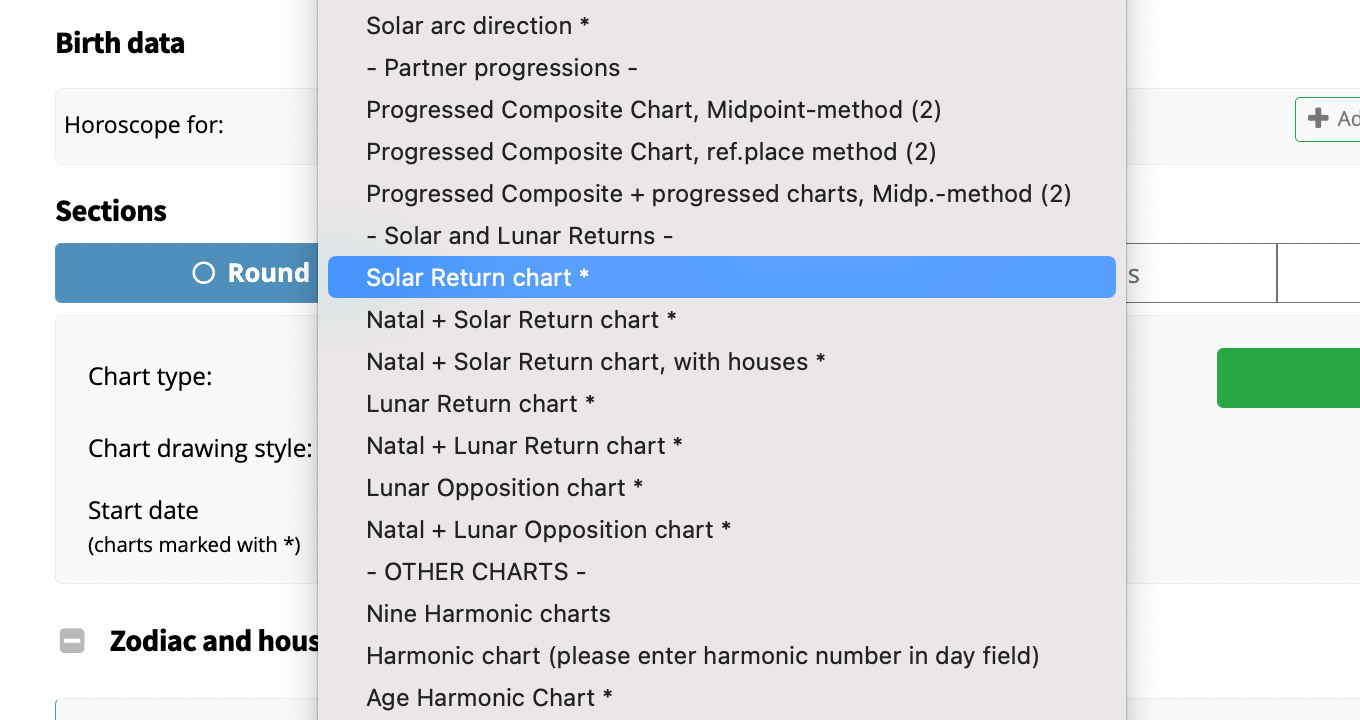
Task: Choose Natal + Lunar Opposition chart
Action: point(547,529)
